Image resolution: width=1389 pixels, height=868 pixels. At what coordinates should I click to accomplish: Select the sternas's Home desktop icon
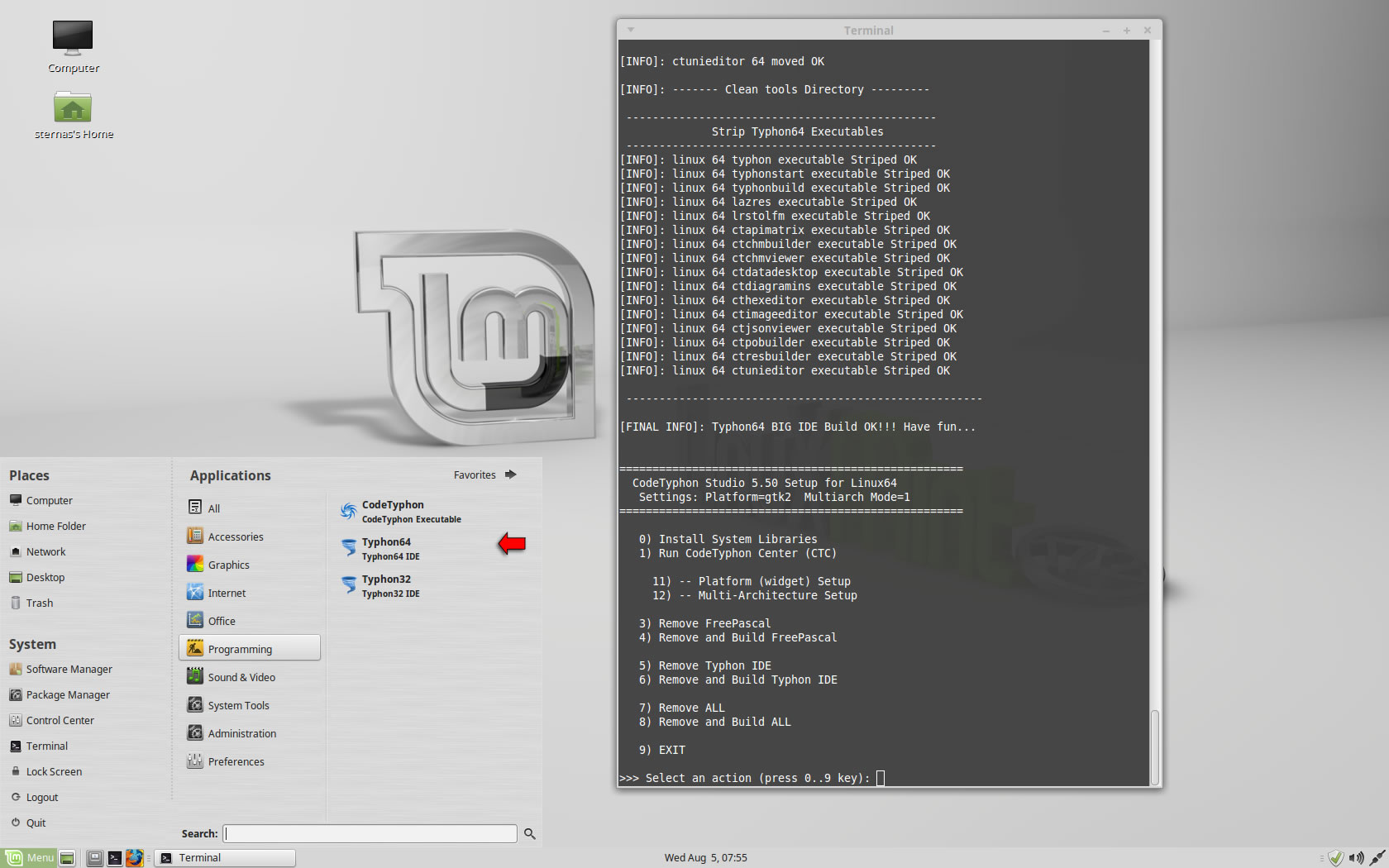pyautogui.click(x=73, y=114)
